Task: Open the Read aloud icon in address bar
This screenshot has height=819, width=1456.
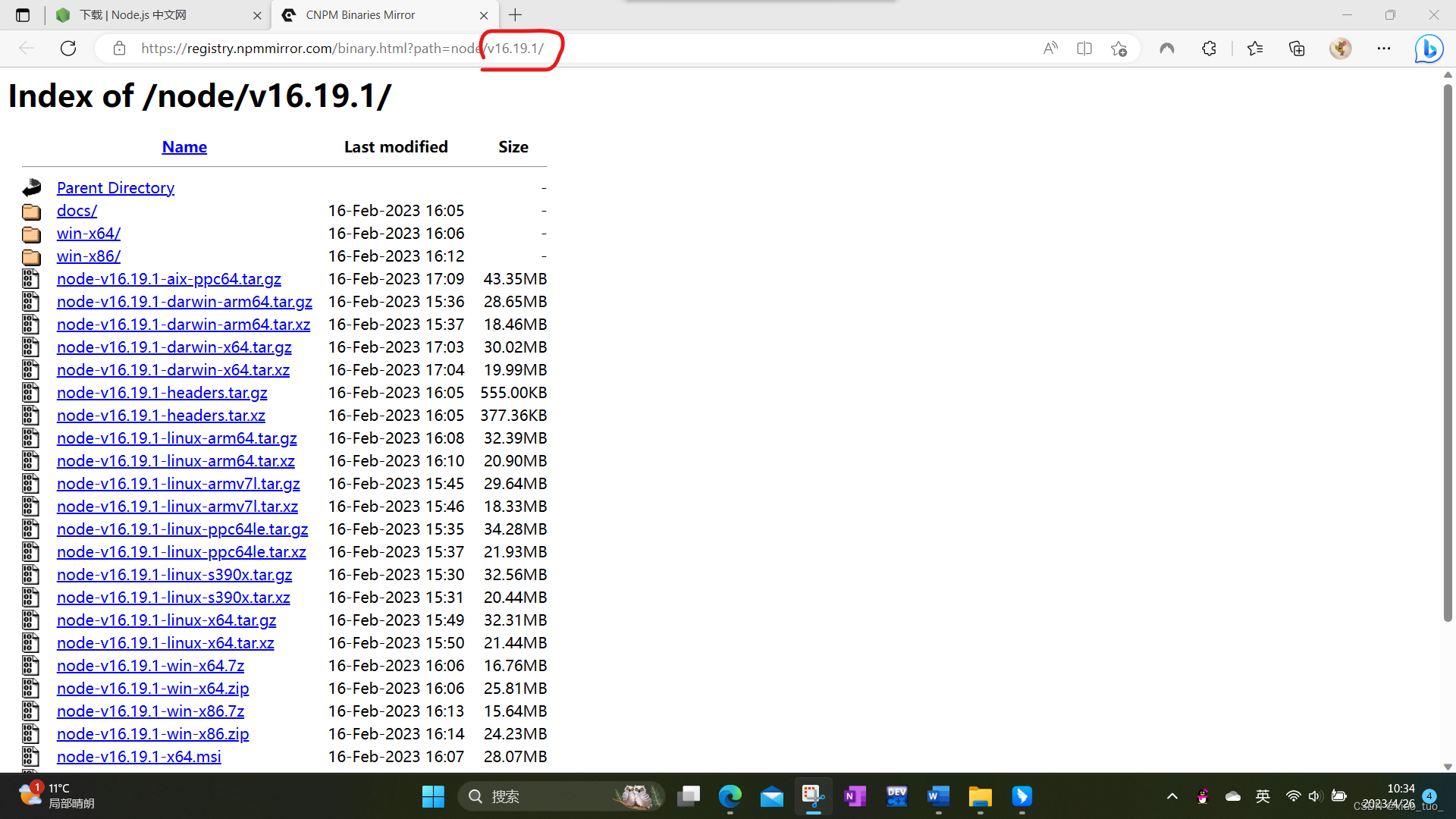Action: click(x=1050, y=49)
